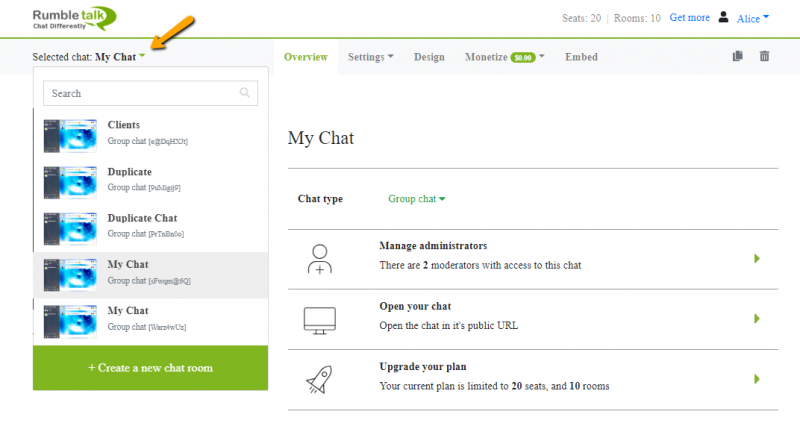Click the magnifier icon in search box
This screenshot has height=426, width=800.
(x=245, y=93)
